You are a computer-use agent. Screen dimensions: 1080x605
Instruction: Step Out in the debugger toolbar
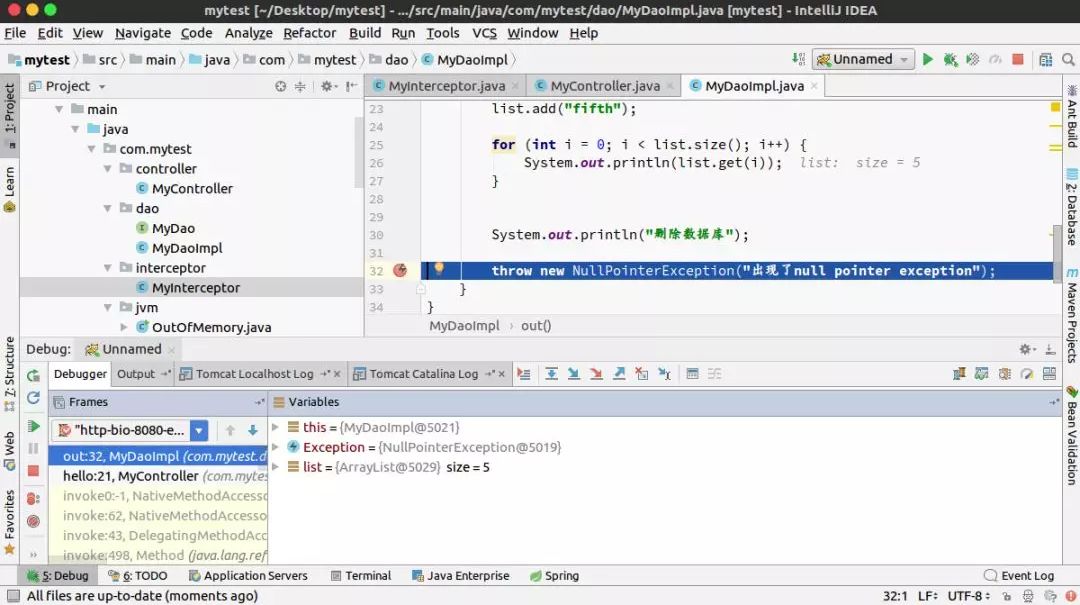pos(619,373)
